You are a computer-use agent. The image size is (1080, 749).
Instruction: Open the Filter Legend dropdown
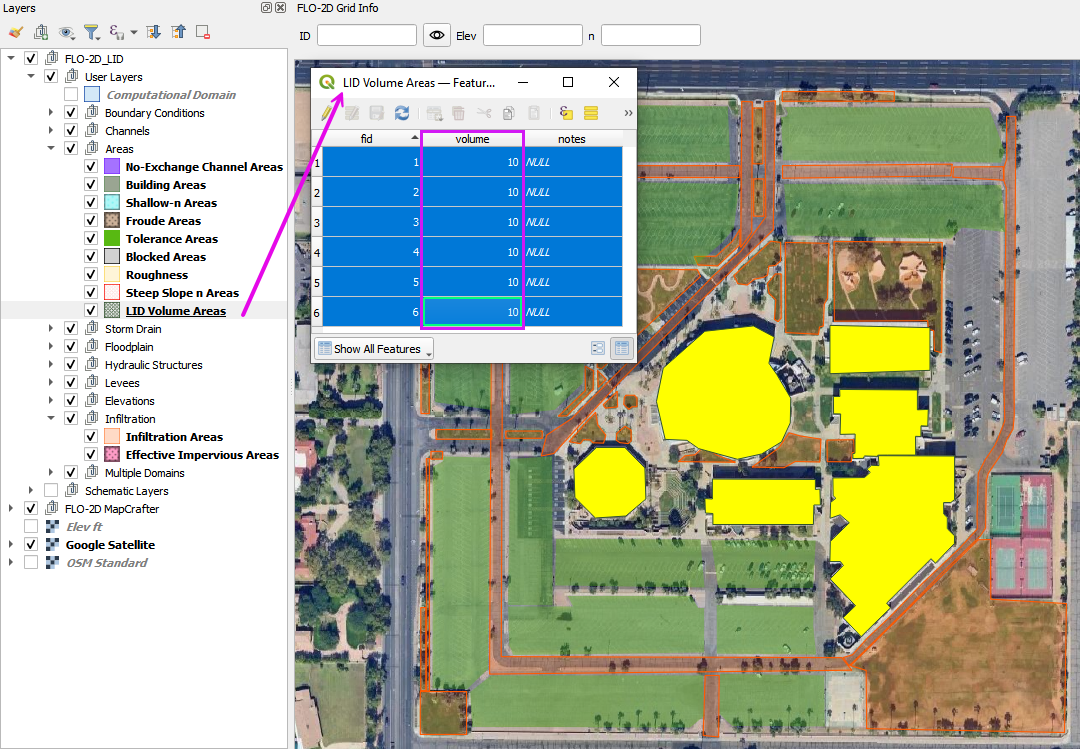coord(92,32)
